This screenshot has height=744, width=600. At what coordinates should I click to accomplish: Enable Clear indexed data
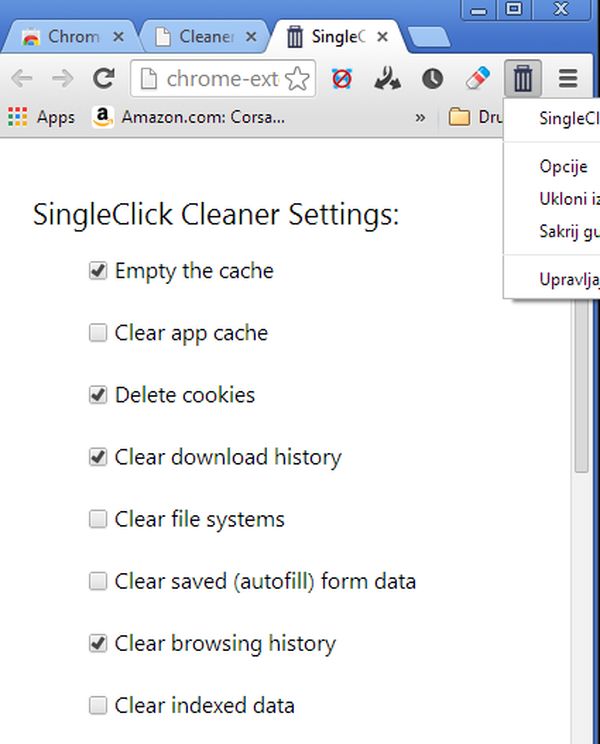98,706
